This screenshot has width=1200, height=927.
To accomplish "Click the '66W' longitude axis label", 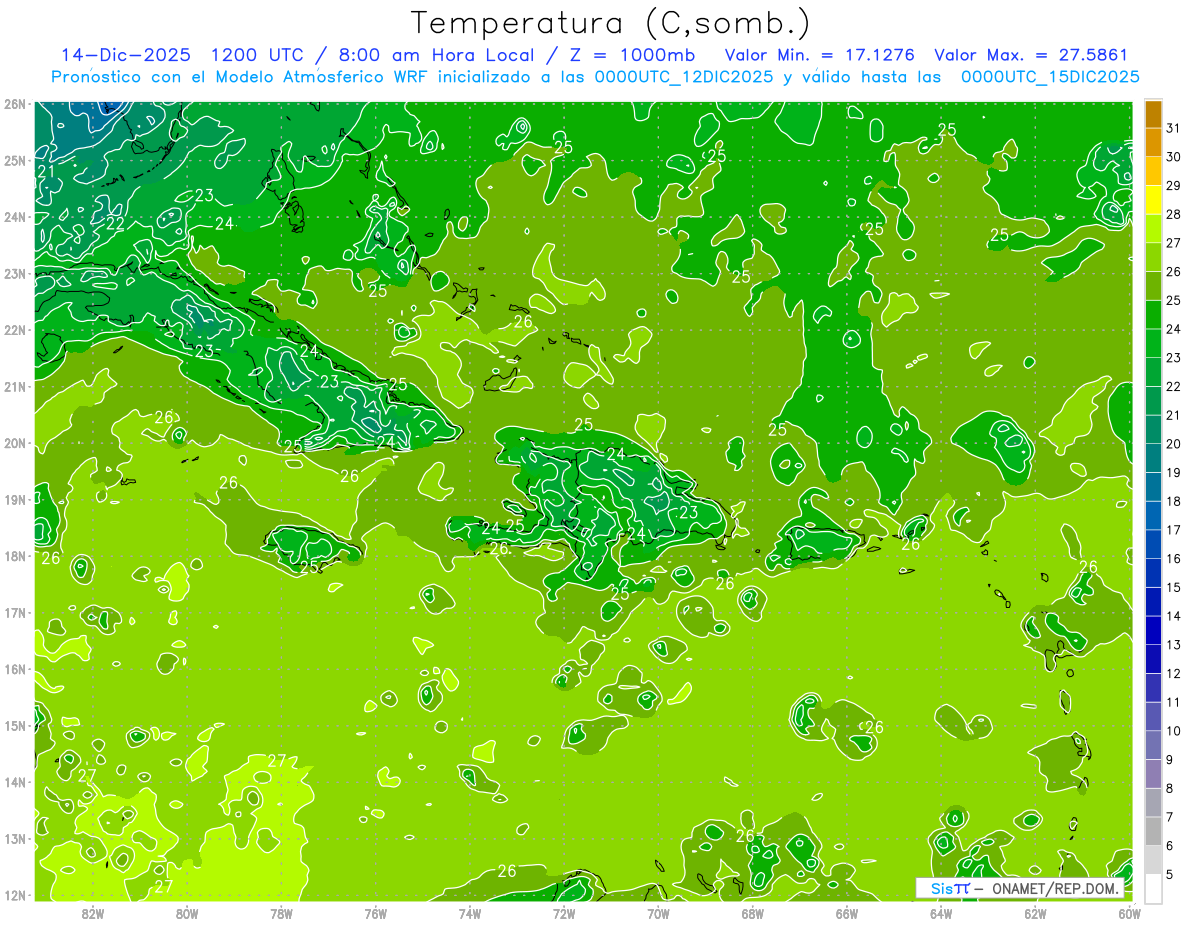I will [846, 914].
